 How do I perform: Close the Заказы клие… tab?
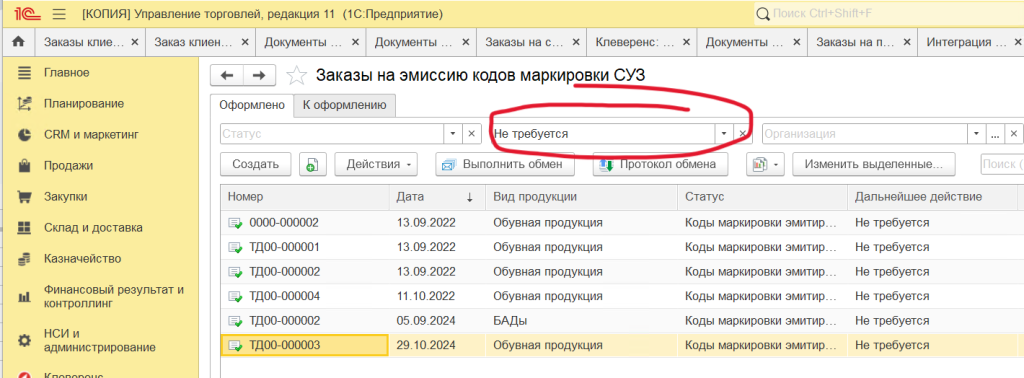click(135, 42)
